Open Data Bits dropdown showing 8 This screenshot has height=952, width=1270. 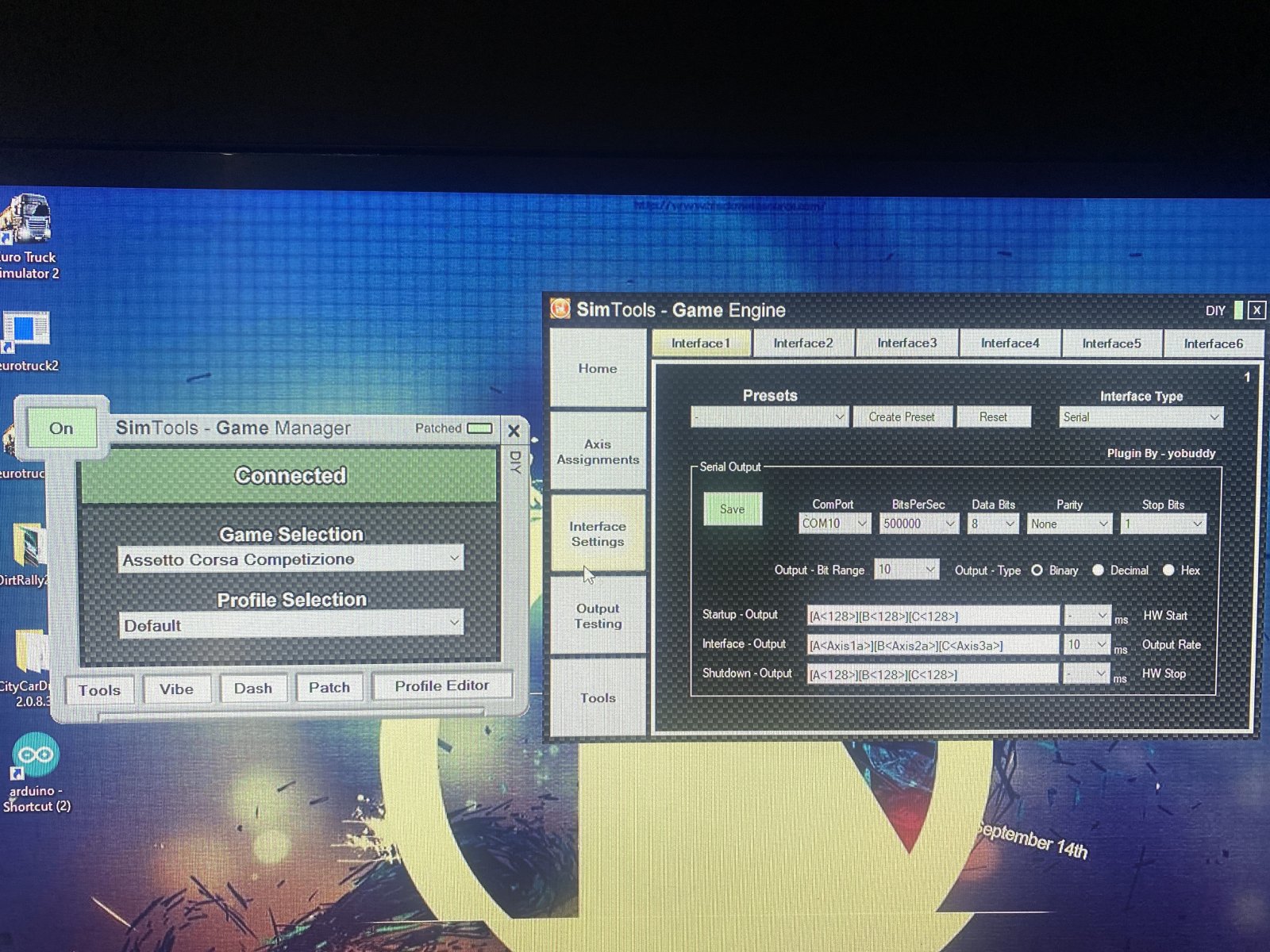click(993, 524)
